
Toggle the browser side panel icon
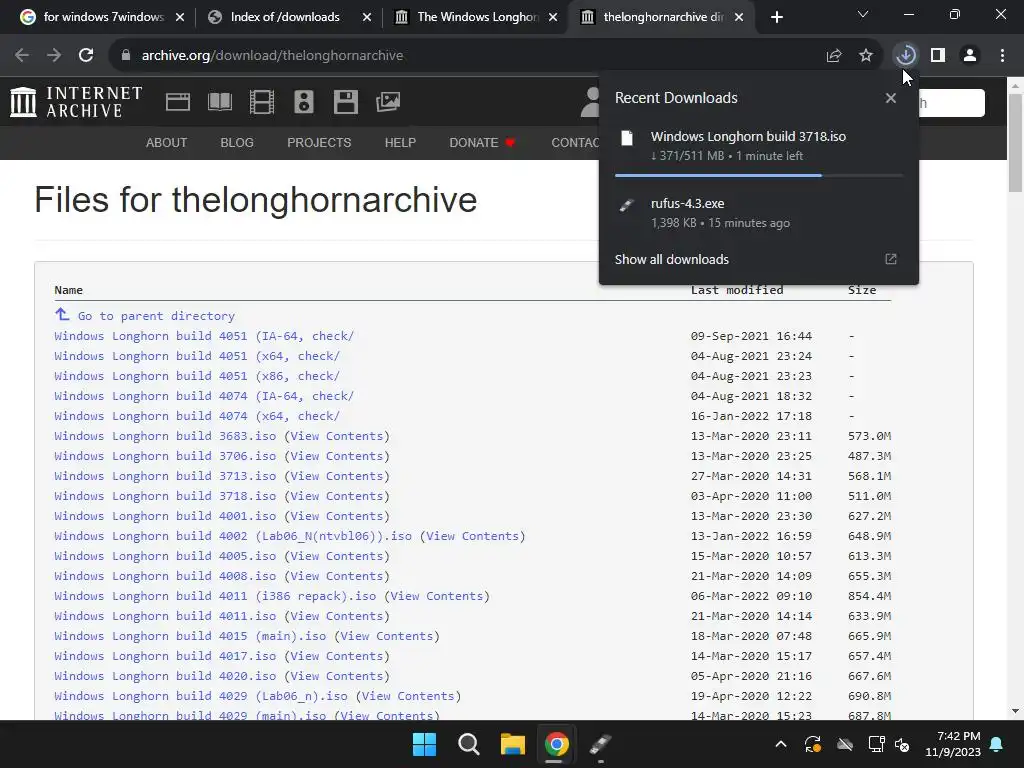938,56
